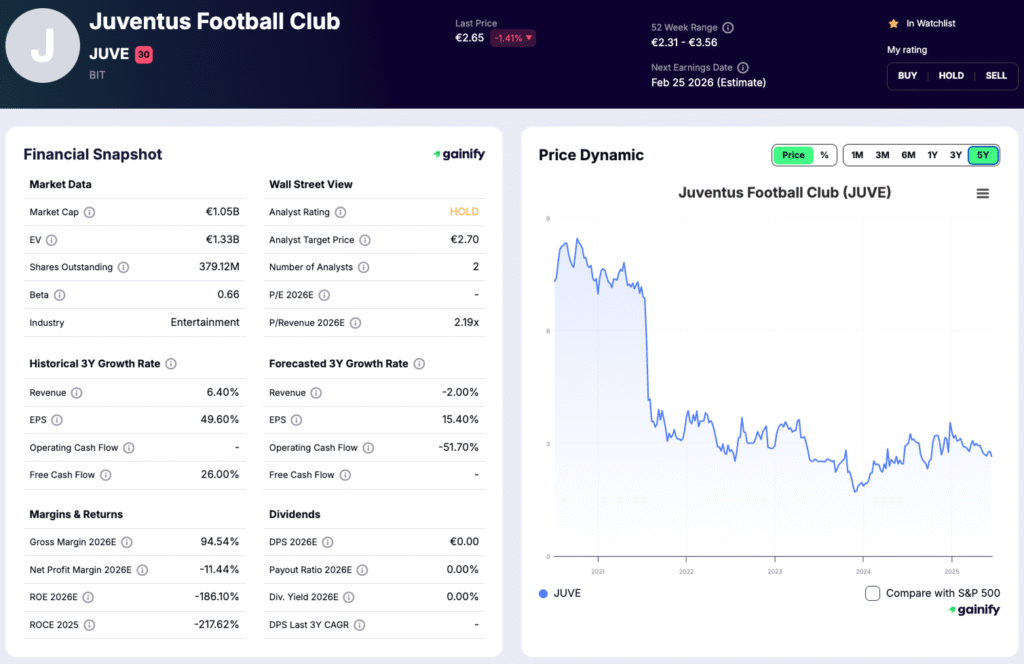The width and height of the screenshot is (1024, 664).
Task: Switch the chart to percentage display mode
Action: (x=825, y=155)
